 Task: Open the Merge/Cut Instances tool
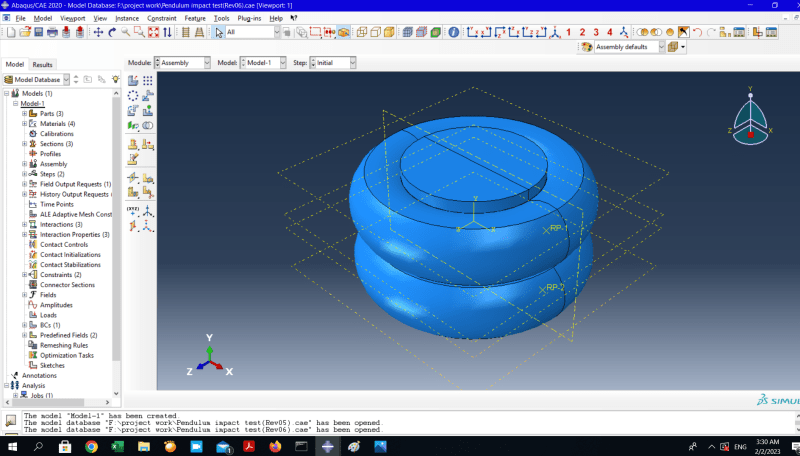(x=147, y=125)
